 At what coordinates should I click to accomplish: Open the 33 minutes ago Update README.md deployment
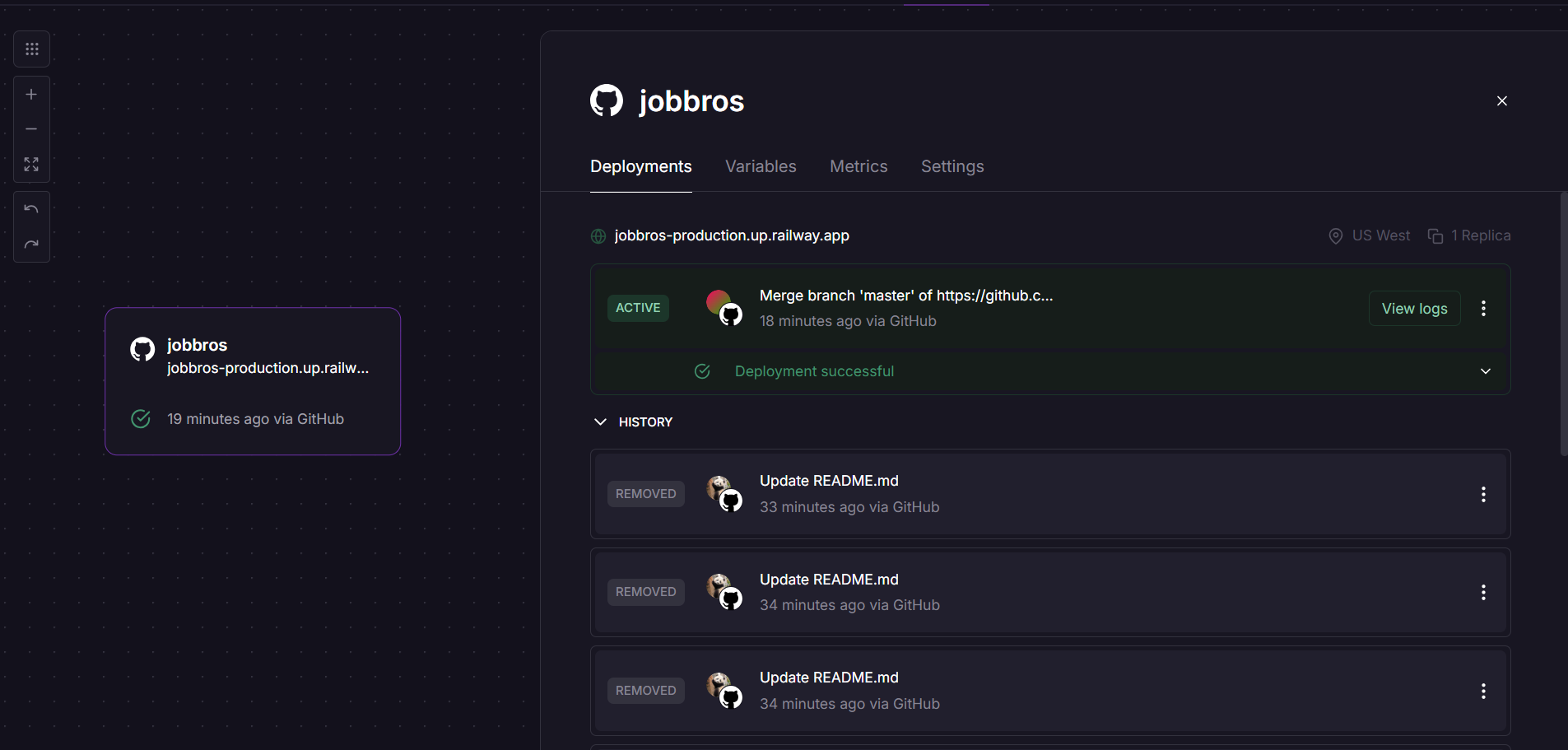click(x=1050, y=494)
